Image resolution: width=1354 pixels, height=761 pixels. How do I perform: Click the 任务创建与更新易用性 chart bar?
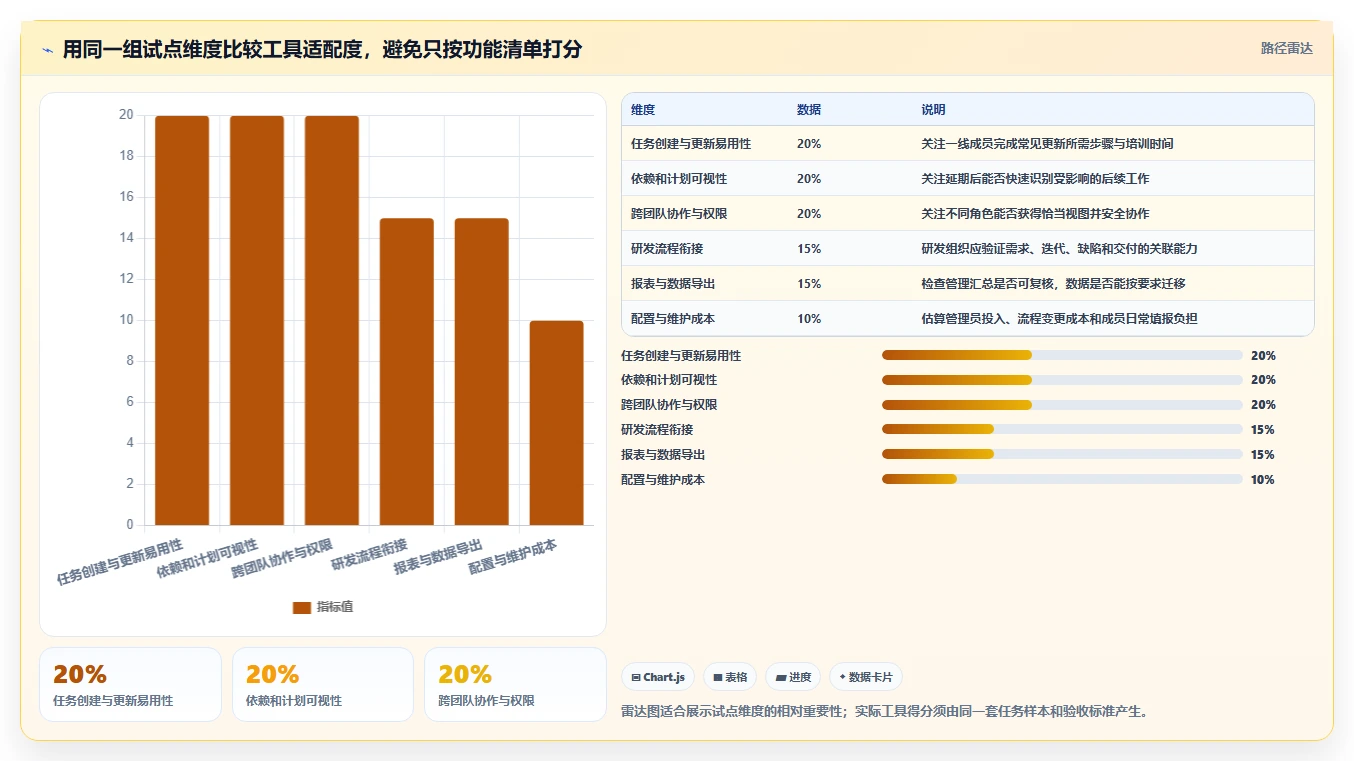[182, 320]
